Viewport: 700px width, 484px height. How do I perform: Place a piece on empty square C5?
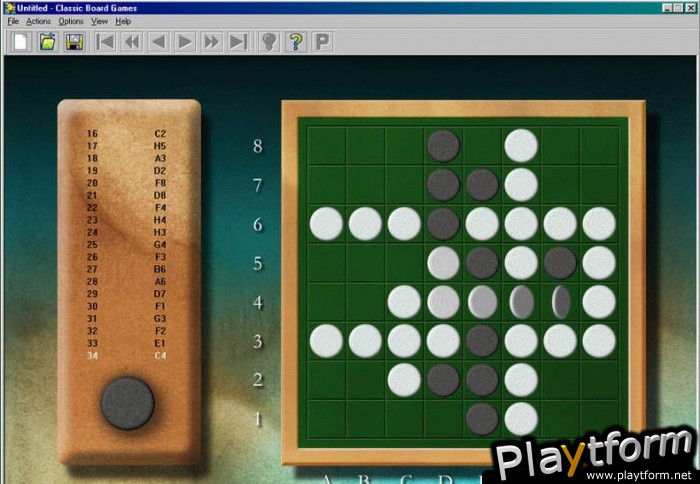(404, 263)
